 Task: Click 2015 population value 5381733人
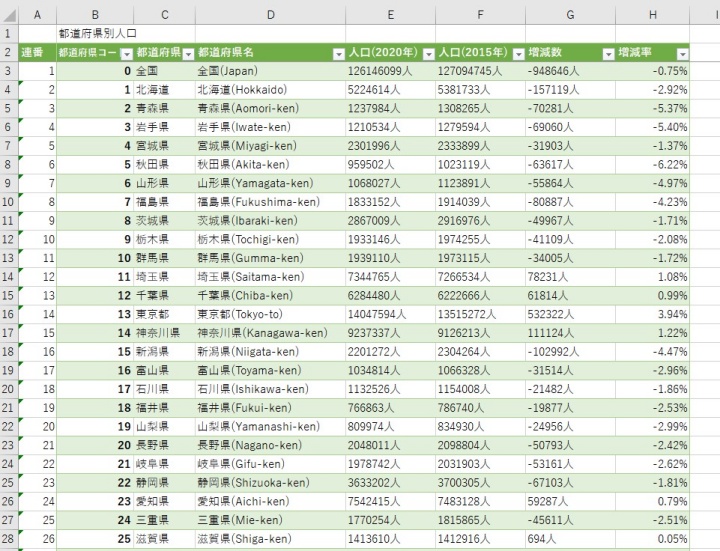480,90
